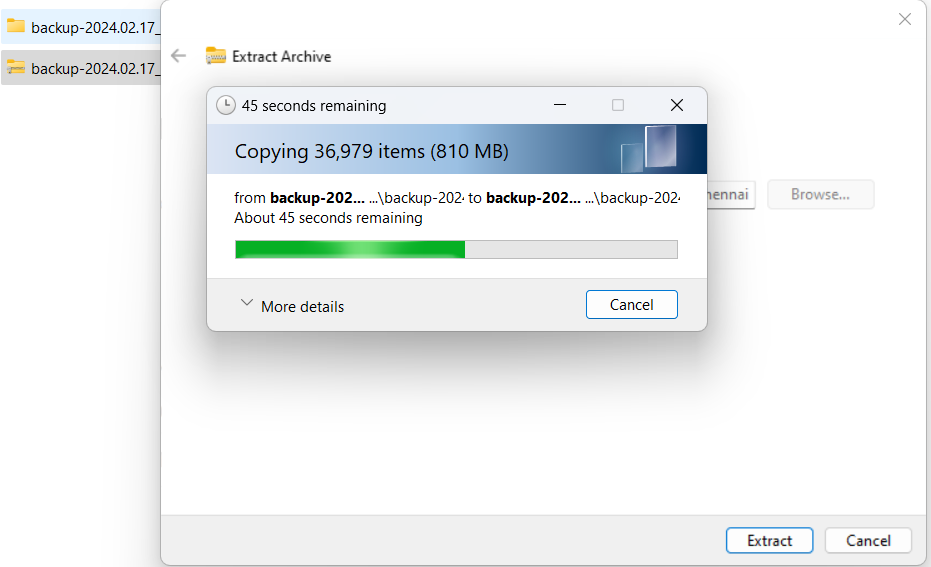Viewport: 931px width, 567px height.
Task: Close the 45 seconds remaining dialog
Action: point(676,105)
